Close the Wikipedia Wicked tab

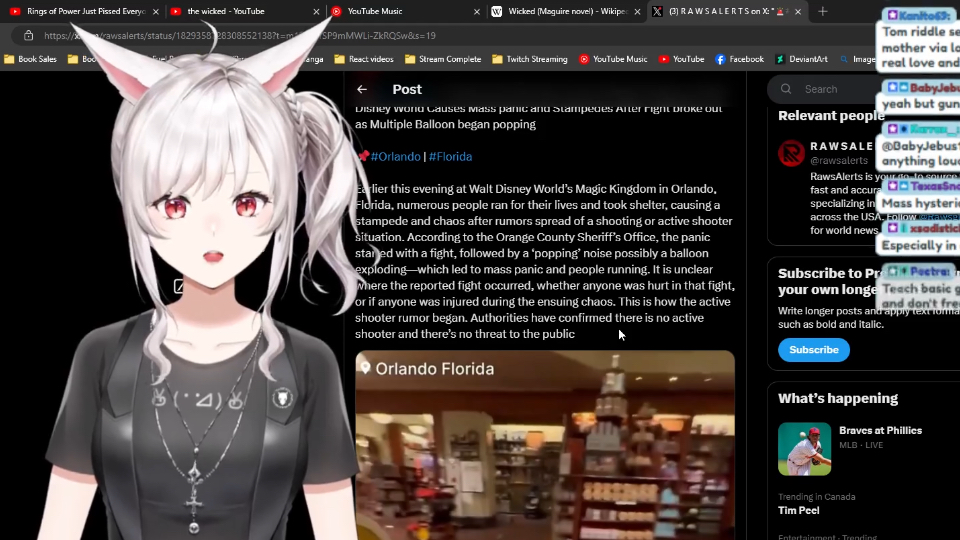tap(637, 12)
